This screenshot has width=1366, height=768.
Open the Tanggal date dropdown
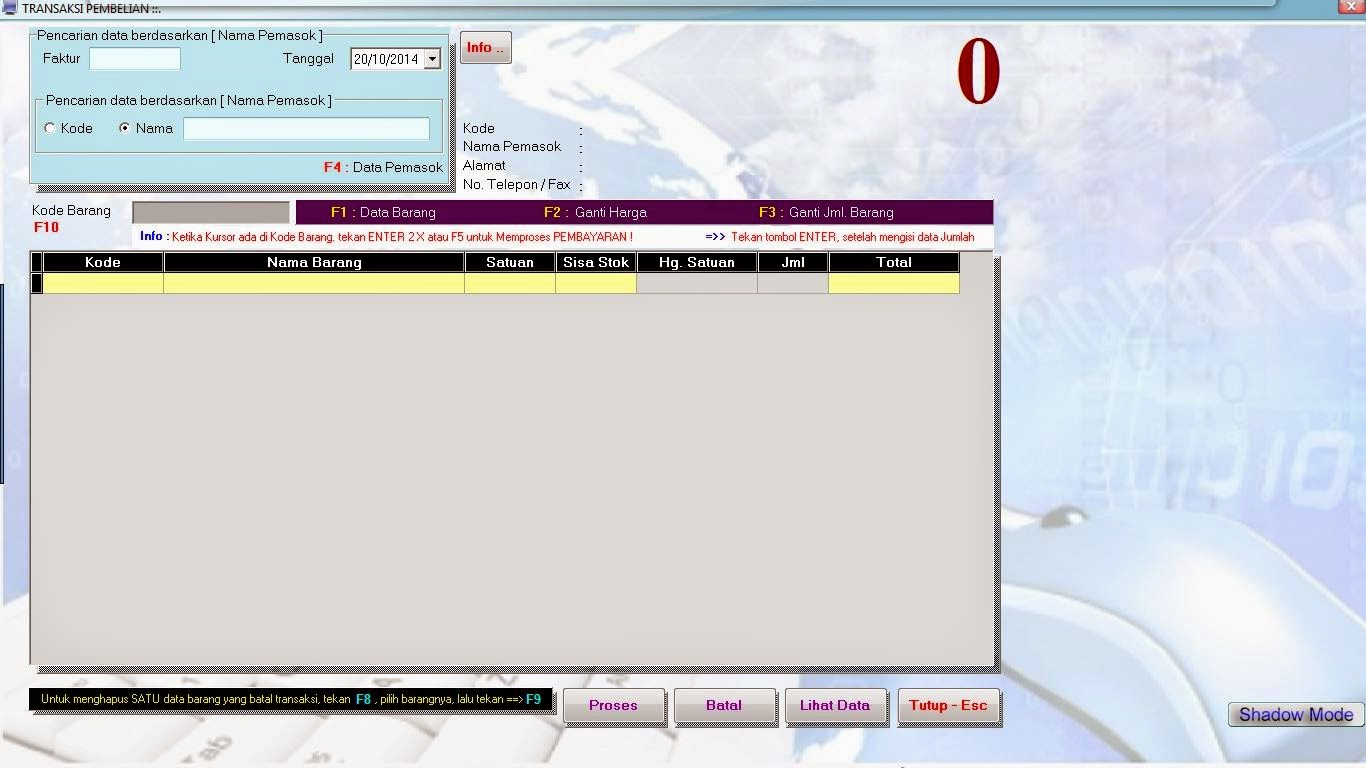tap(433, 58)
